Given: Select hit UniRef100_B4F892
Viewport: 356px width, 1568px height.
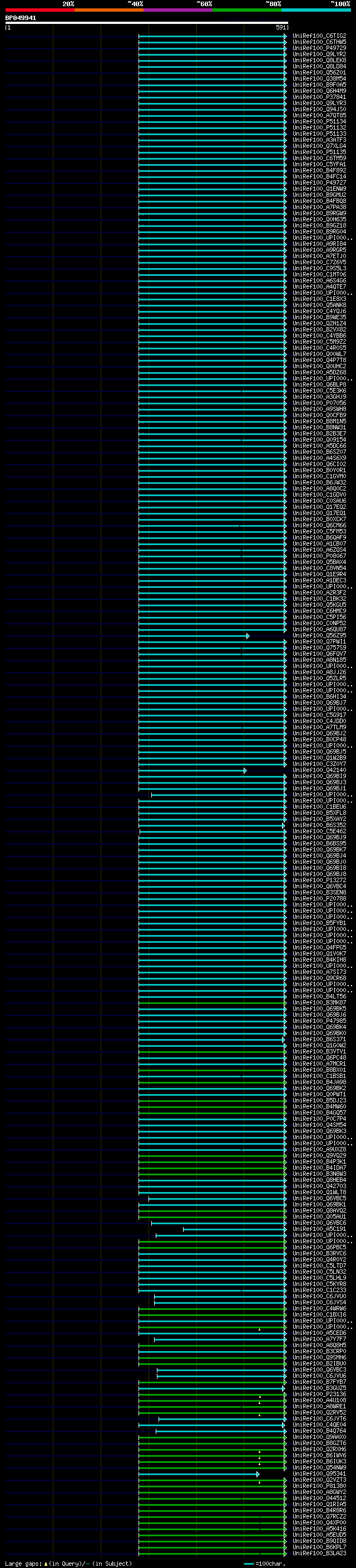Looking at the screenshot, I should 319,171.
